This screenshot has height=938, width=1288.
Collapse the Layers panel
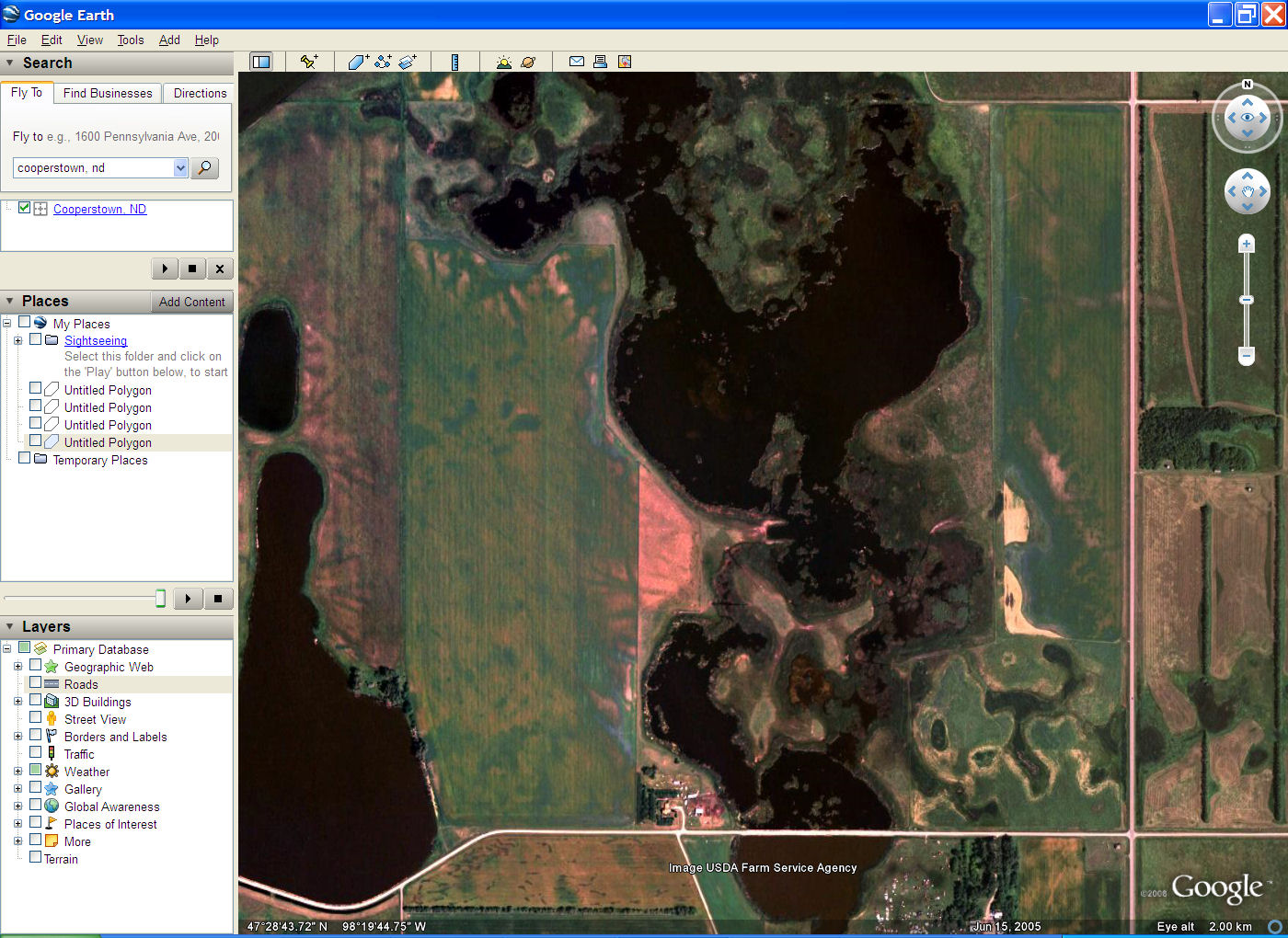click(x=10, y=627)
